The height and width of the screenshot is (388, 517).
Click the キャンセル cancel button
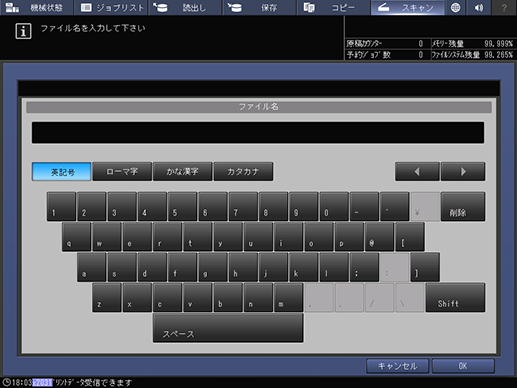(397, 366)
